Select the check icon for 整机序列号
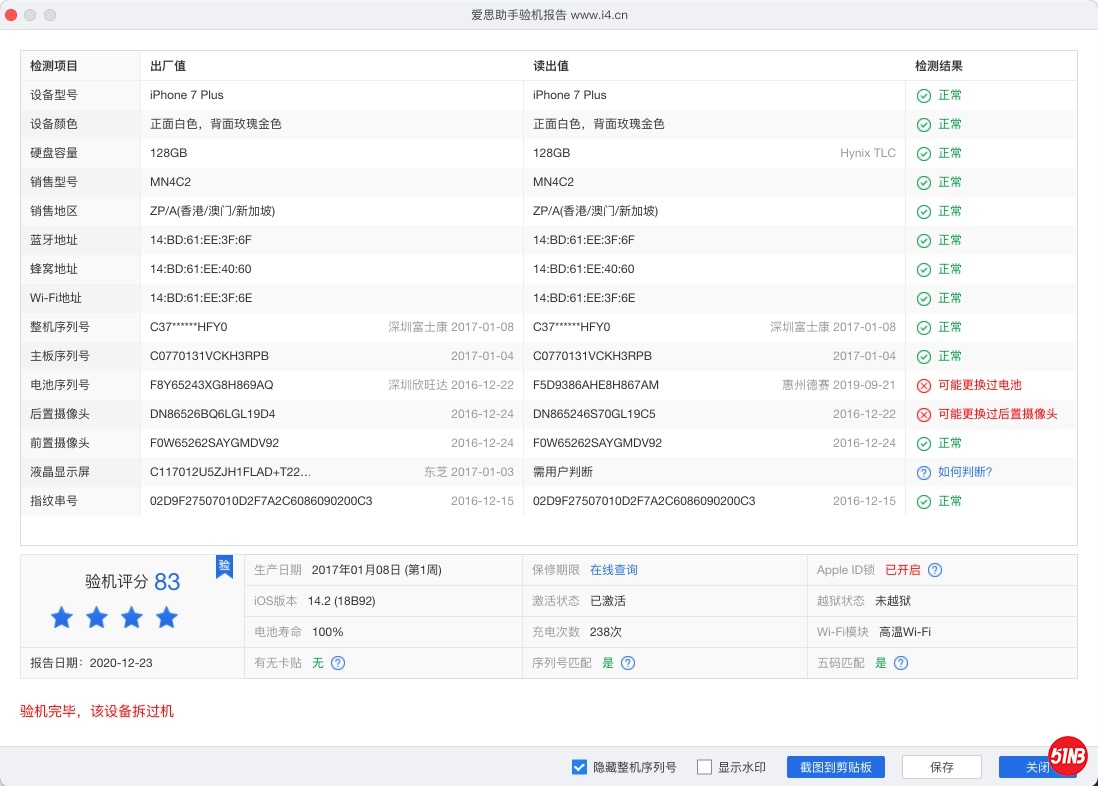Viewport: 1098px width, 786px height. click(924, 327)
